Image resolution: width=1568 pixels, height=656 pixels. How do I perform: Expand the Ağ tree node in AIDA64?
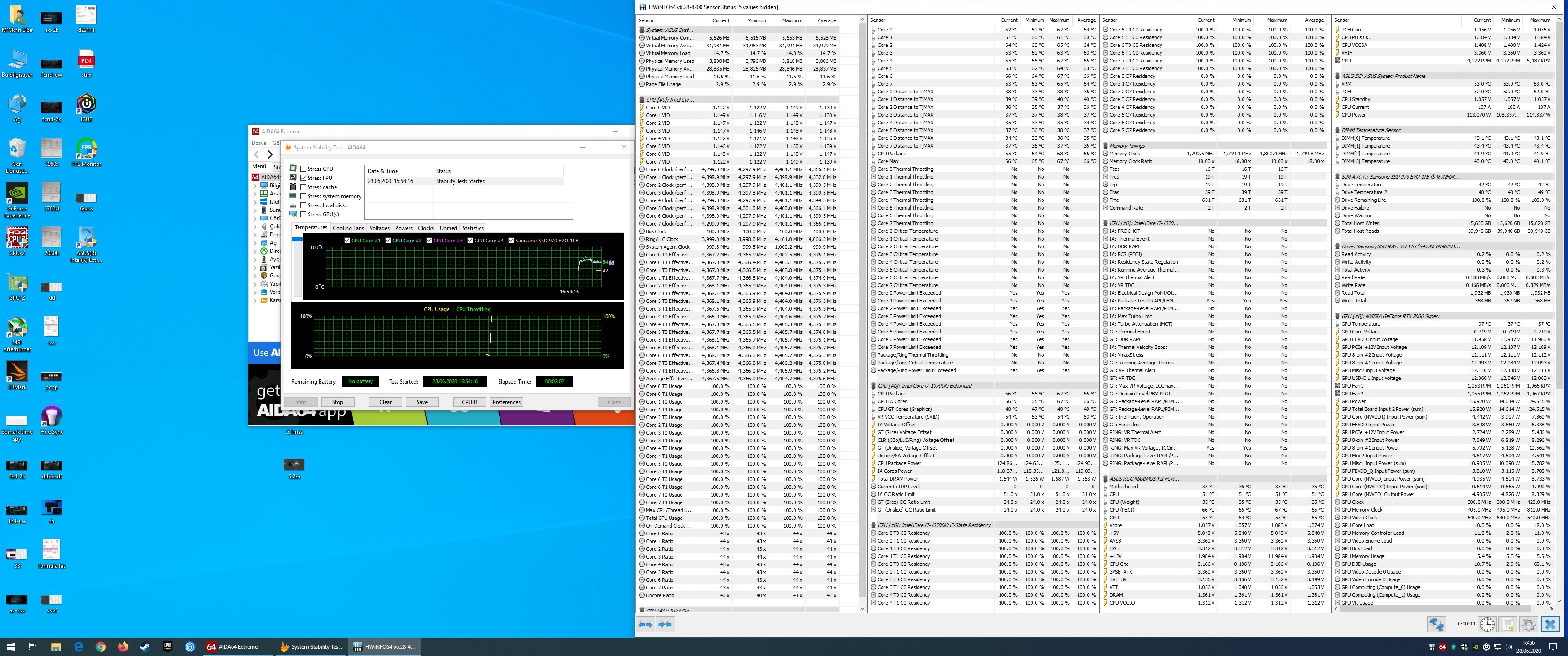coord(255,243)
